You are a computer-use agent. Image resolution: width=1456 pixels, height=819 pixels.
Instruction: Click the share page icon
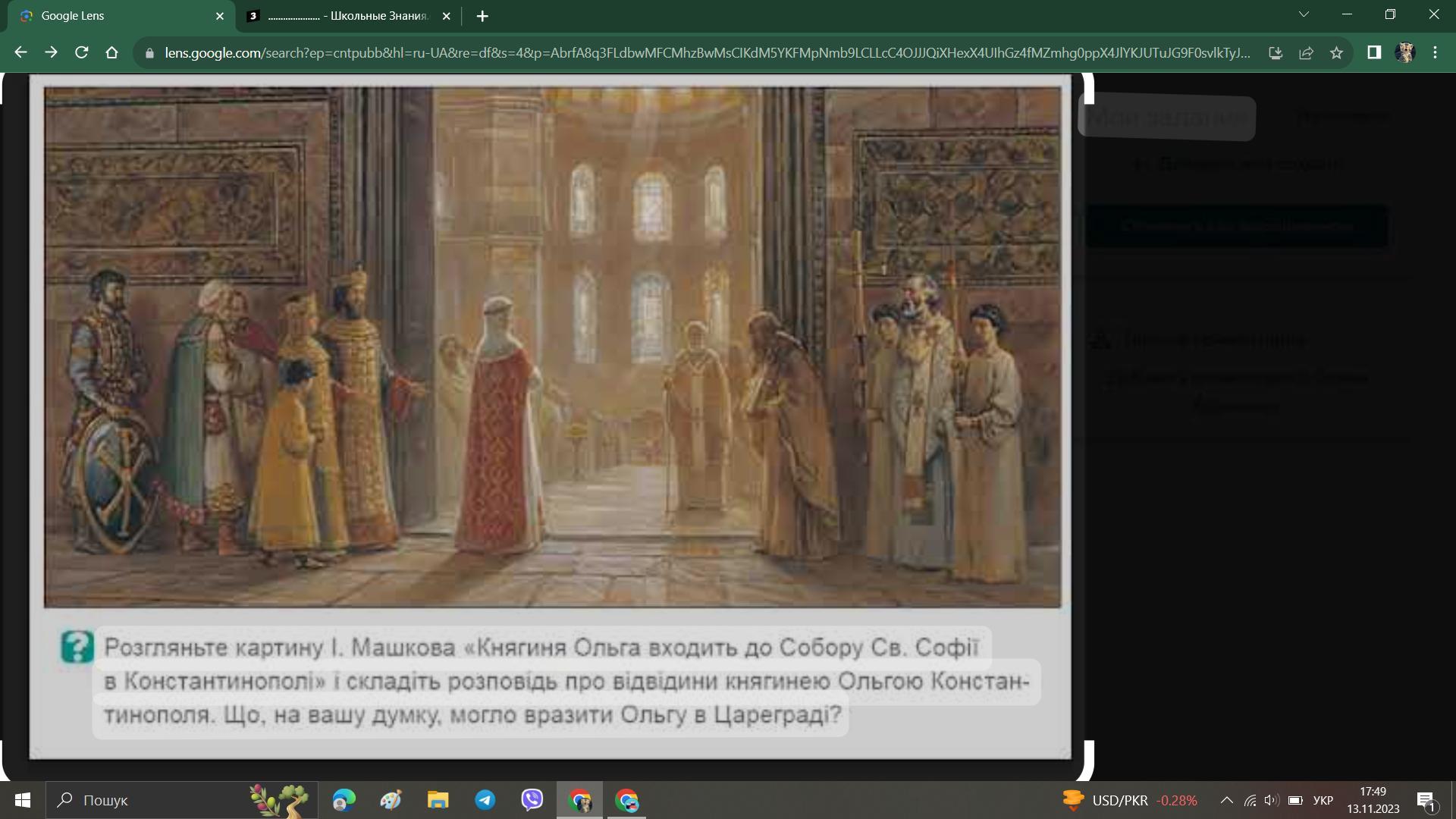coord(1306,52)
